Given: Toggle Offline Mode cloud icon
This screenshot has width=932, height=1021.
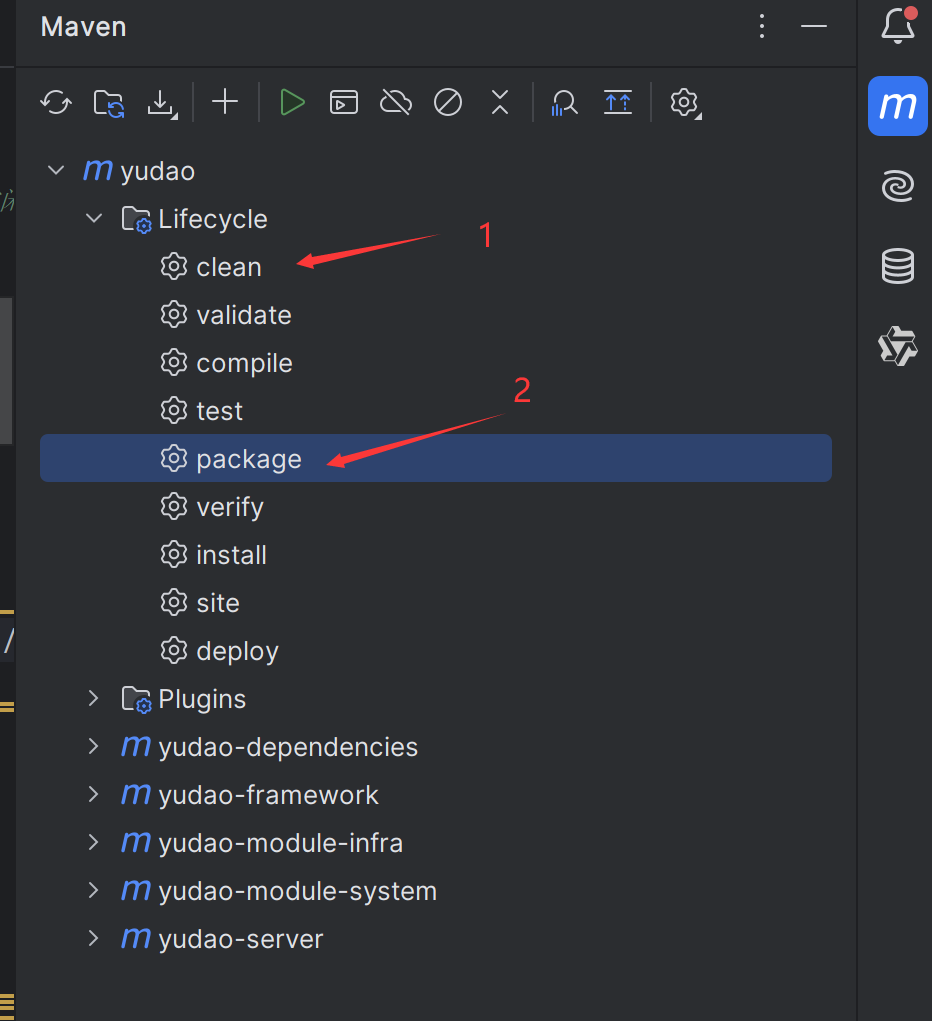Looking at the screenshot, I should tap(396, 103).
